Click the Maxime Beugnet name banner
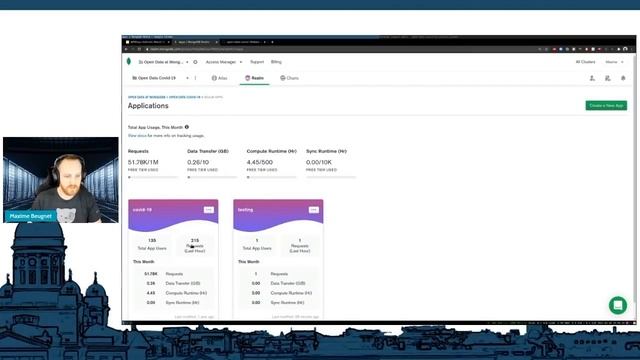This screenshot has height=360, width=640. pyautogui.click(x=31, y=216)
